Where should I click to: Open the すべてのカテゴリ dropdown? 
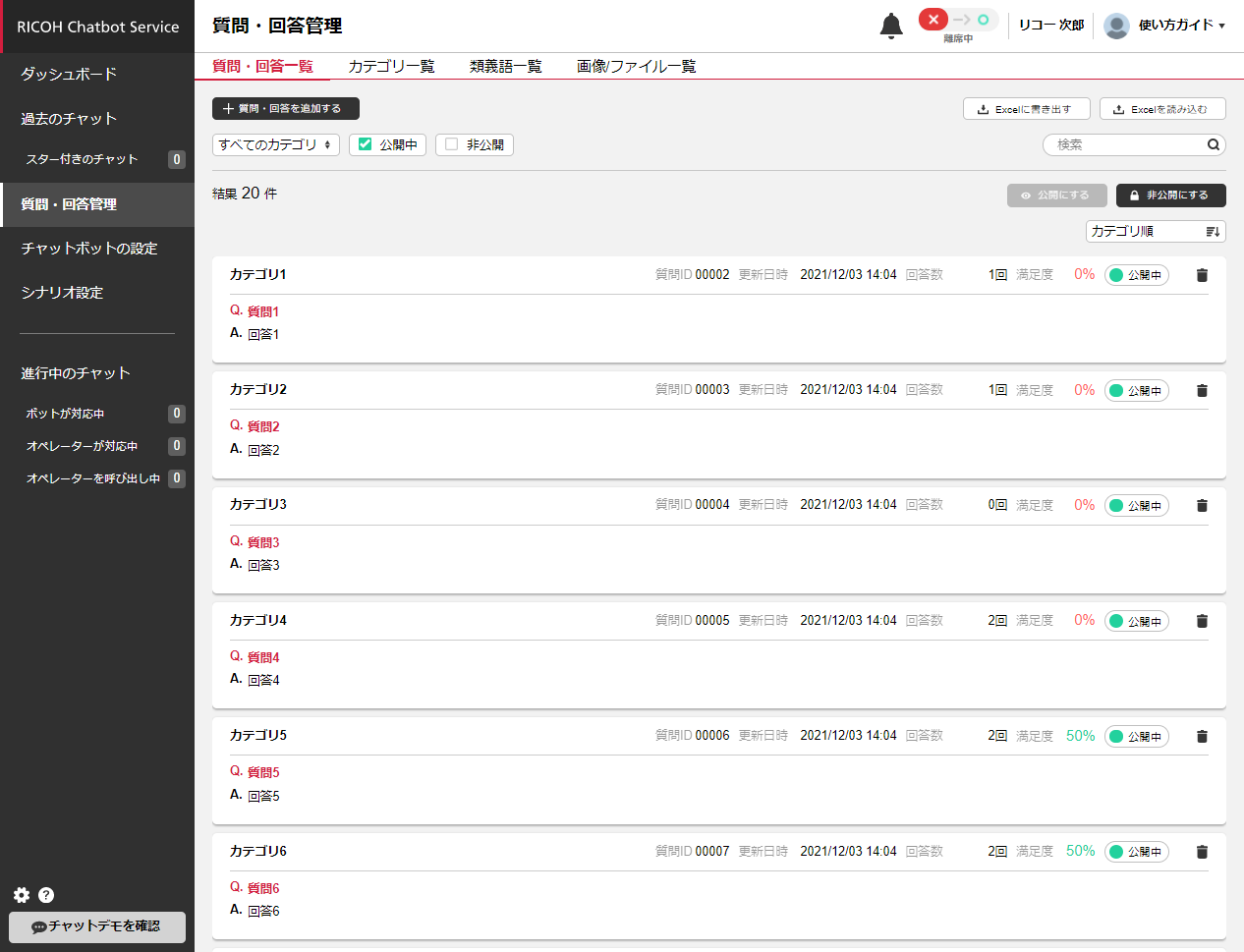pos(275,144)
